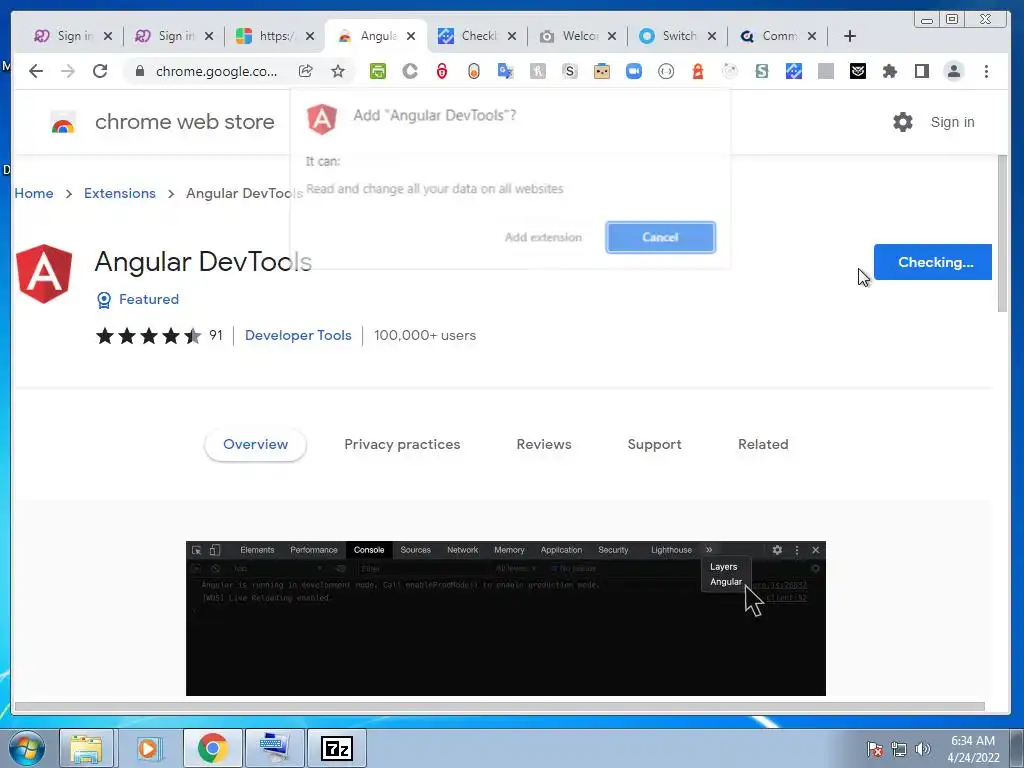Open the media player taskbar icon
The image size is (1024, 768).
(x=149, y=748)
